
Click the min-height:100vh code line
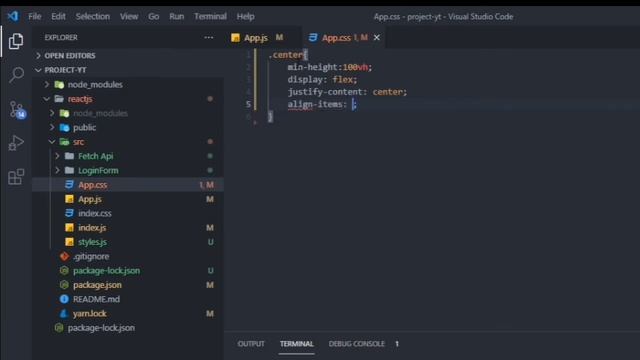330,67
